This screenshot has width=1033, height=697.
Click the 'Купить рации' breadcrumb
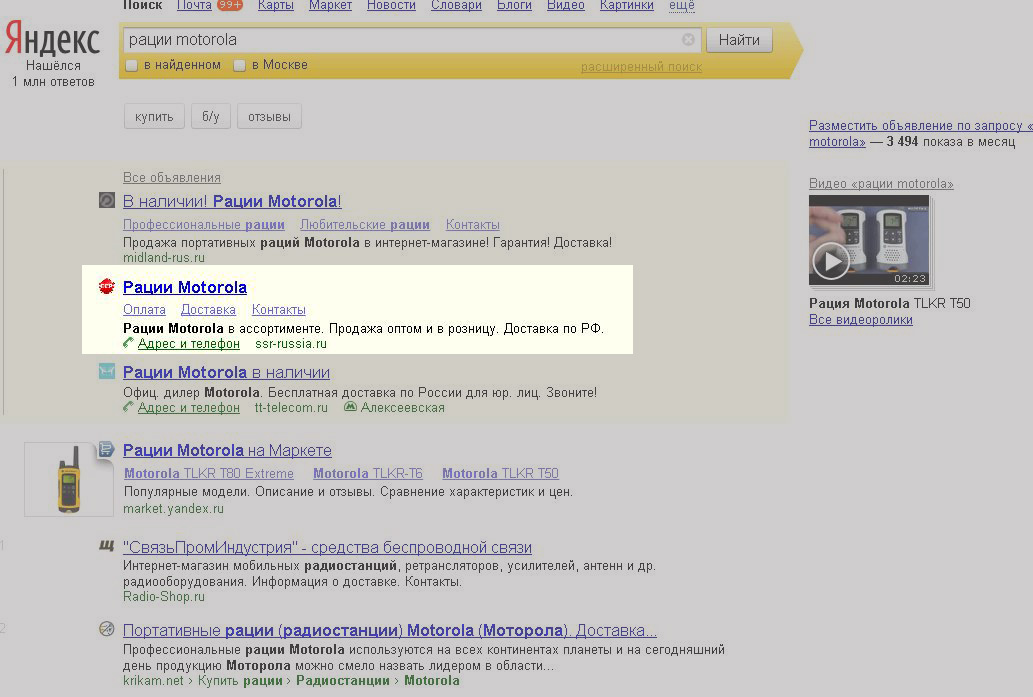point(240,681)
